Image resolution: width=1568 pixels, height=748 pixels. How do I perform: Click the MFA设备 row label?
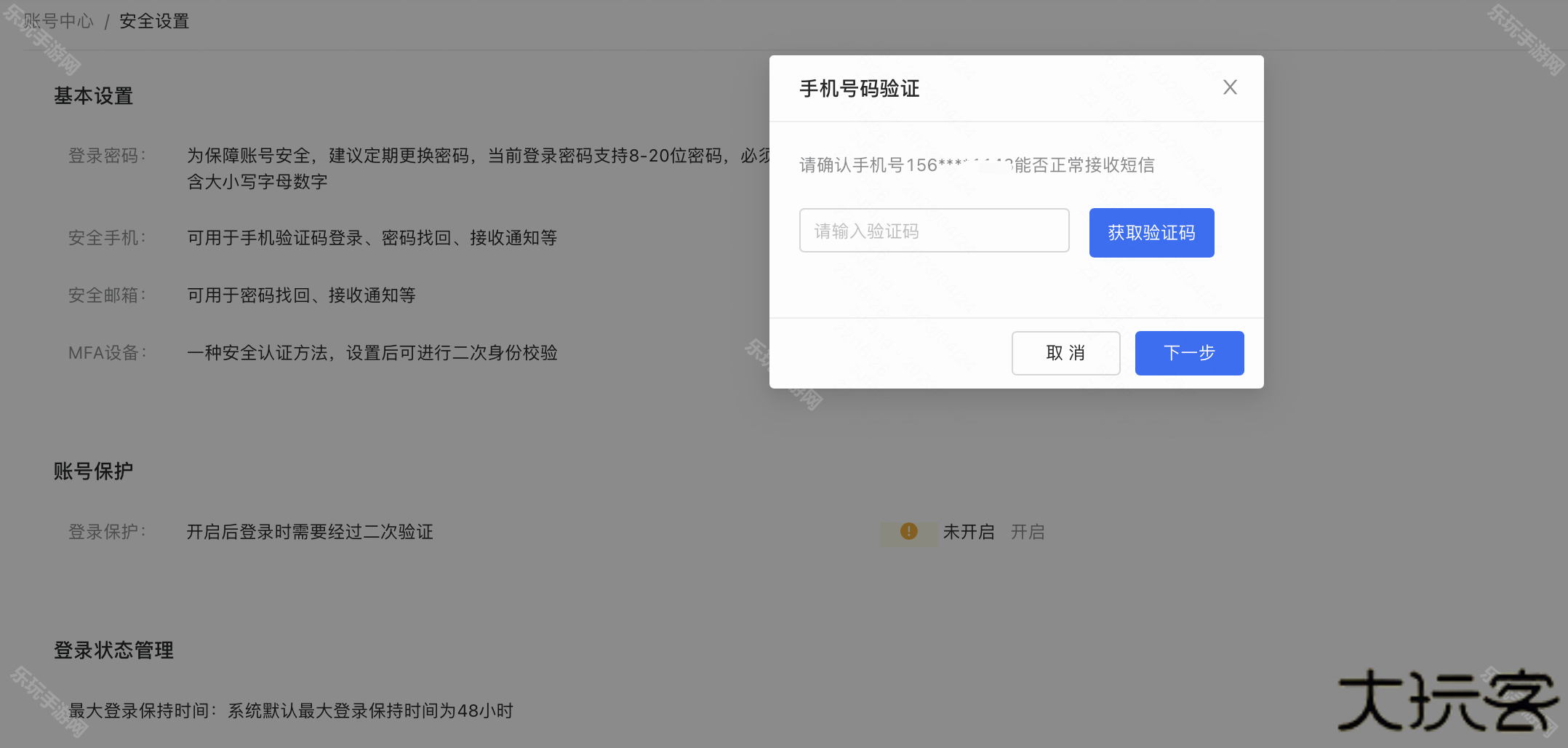[107, 353]
